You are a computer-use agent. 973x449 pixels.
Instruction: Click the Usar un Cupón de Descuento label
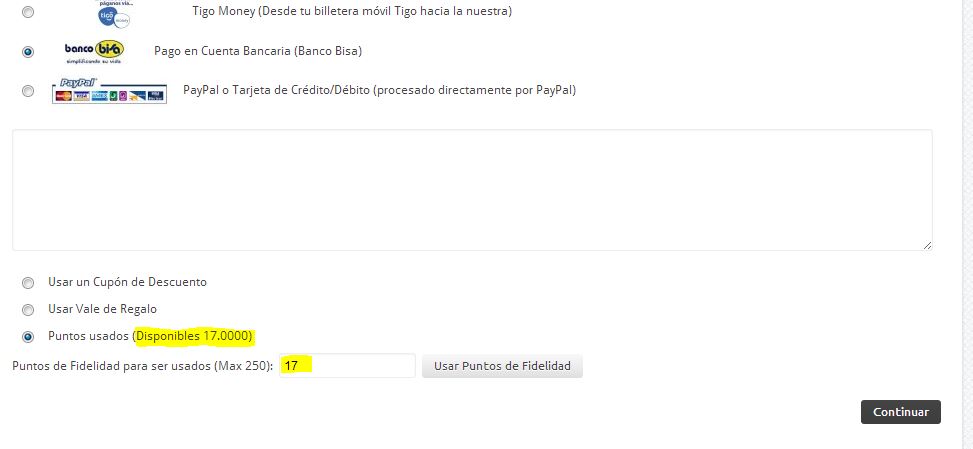coord(127,282)
